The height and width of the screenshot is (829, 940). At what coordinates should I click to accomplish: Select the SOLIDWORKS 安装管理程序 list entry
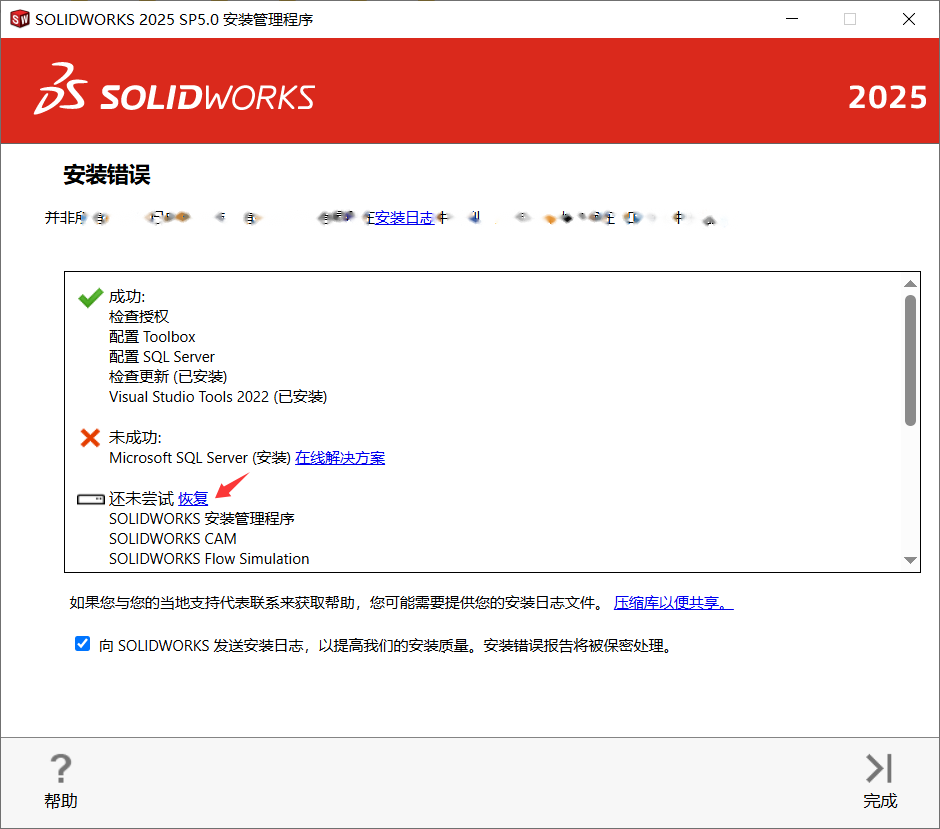201,518
